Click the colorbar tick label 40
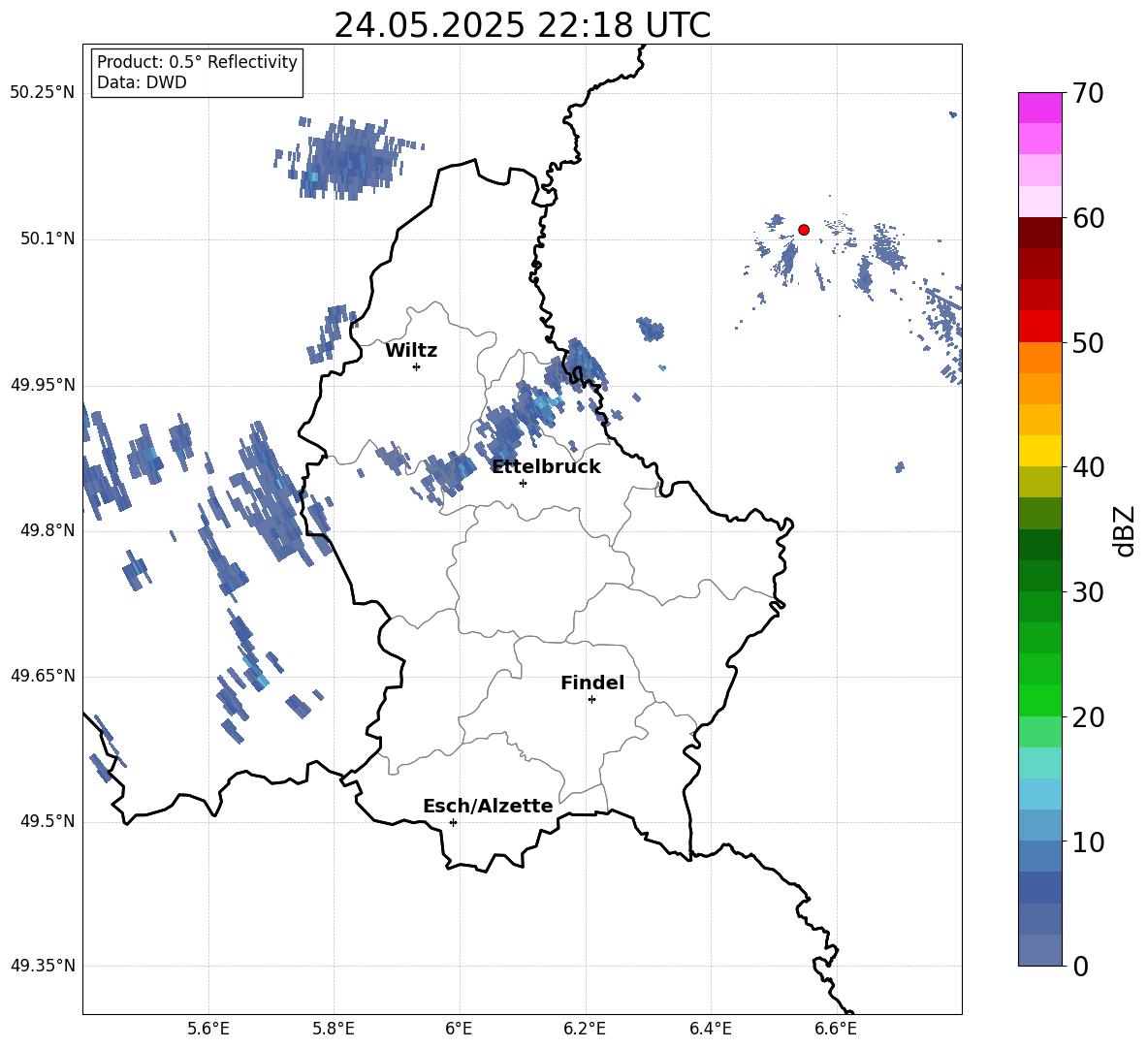Screen dimensions: 1148x1048 point(1088,467)
